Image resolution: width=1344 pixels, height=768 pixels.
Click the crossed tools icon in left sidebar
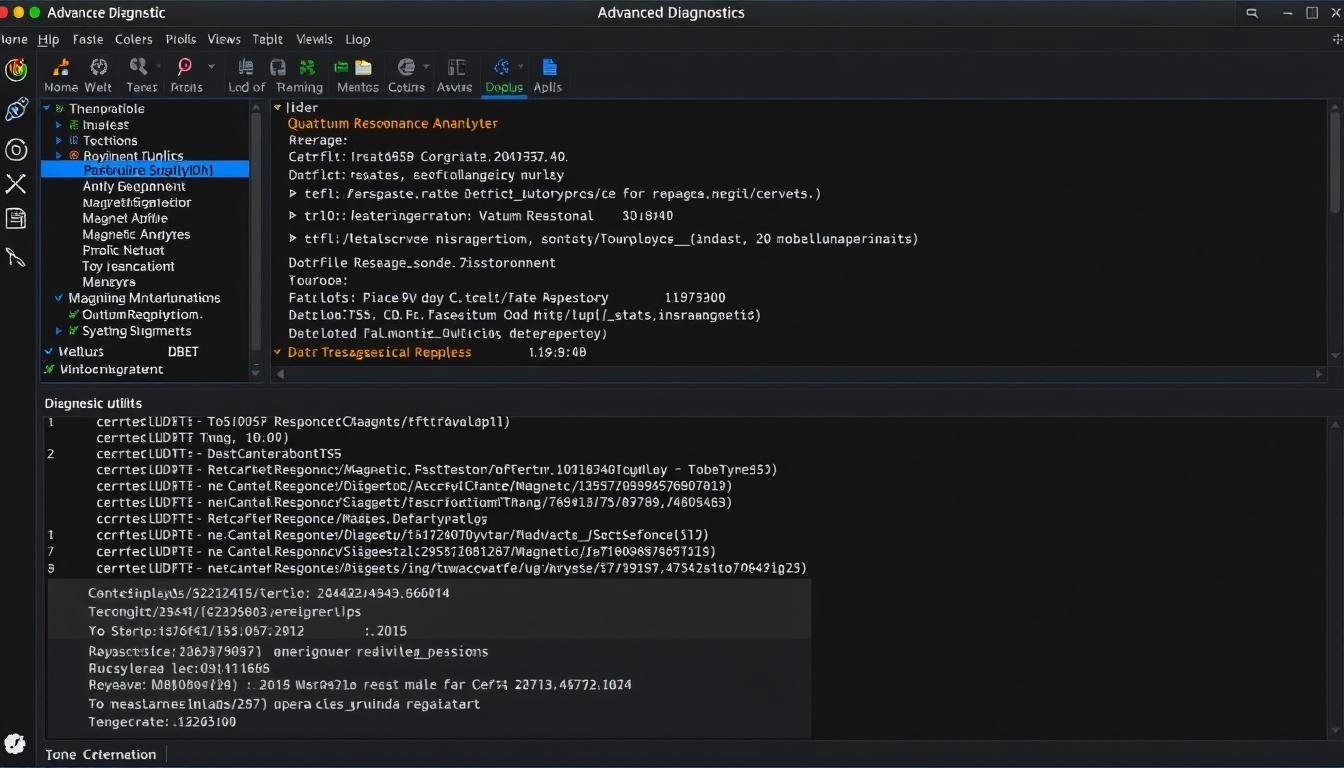(16, 184)
